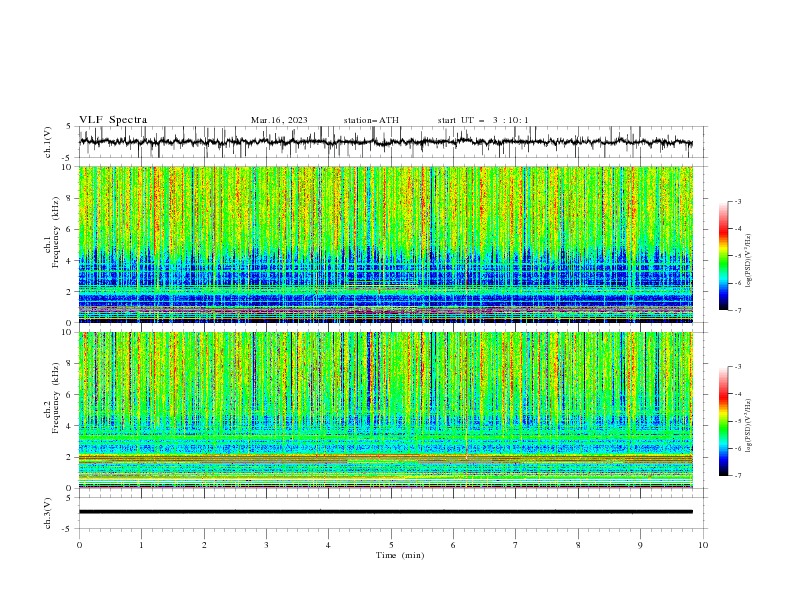Click the "-5" tick on the ch.3(V) axis

click(68, 529)
